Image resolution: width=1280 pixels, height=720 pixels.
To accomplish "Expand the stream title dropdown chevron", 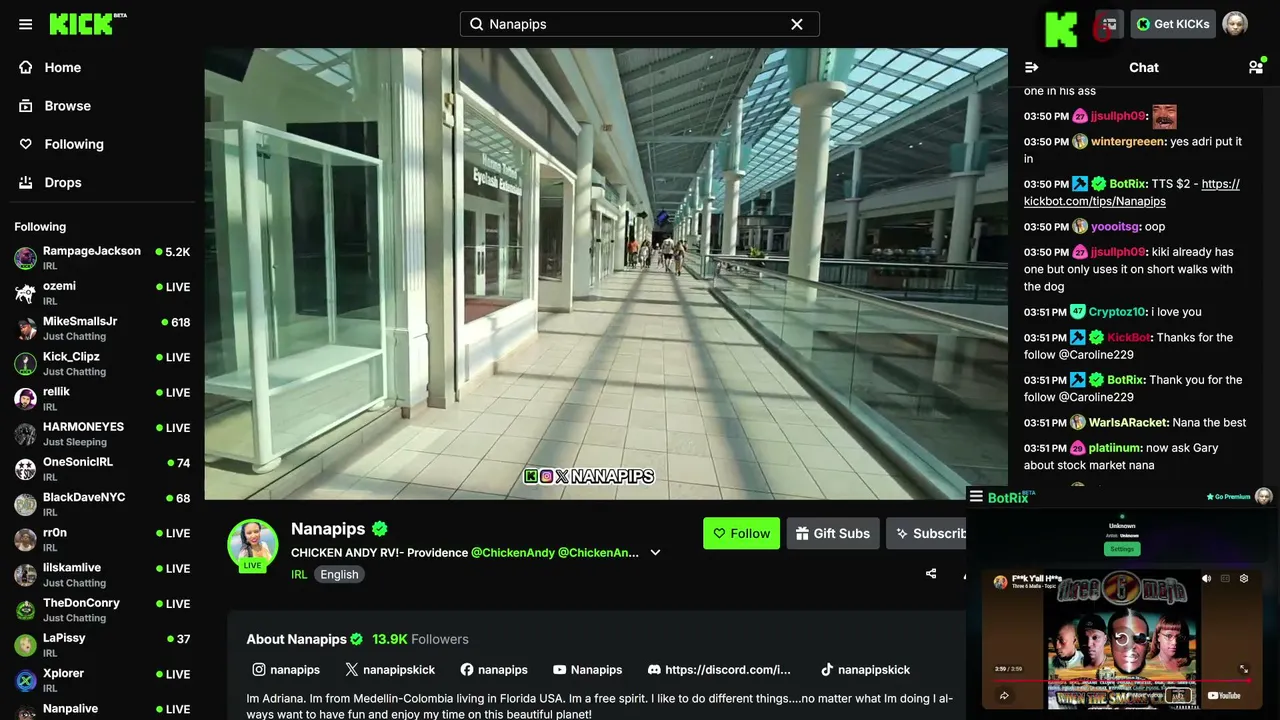I will click(655, 552).
